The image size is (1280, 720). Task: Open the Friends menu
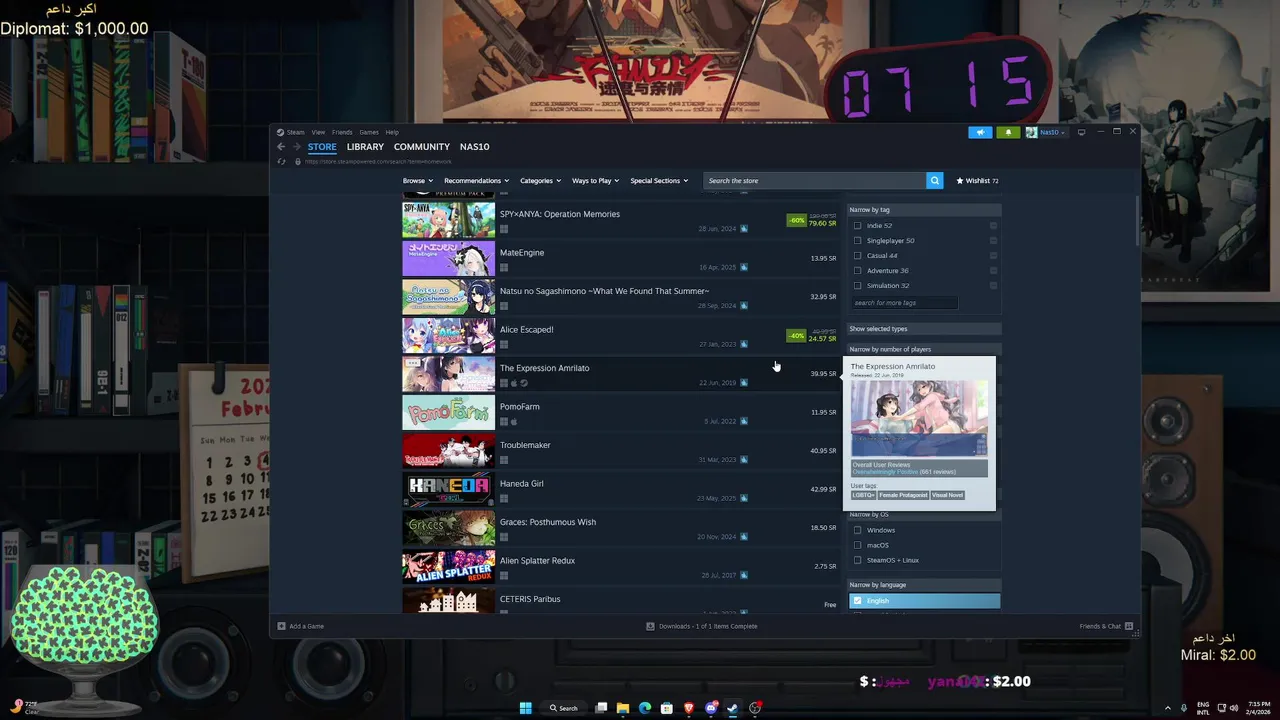click(342, 132)
